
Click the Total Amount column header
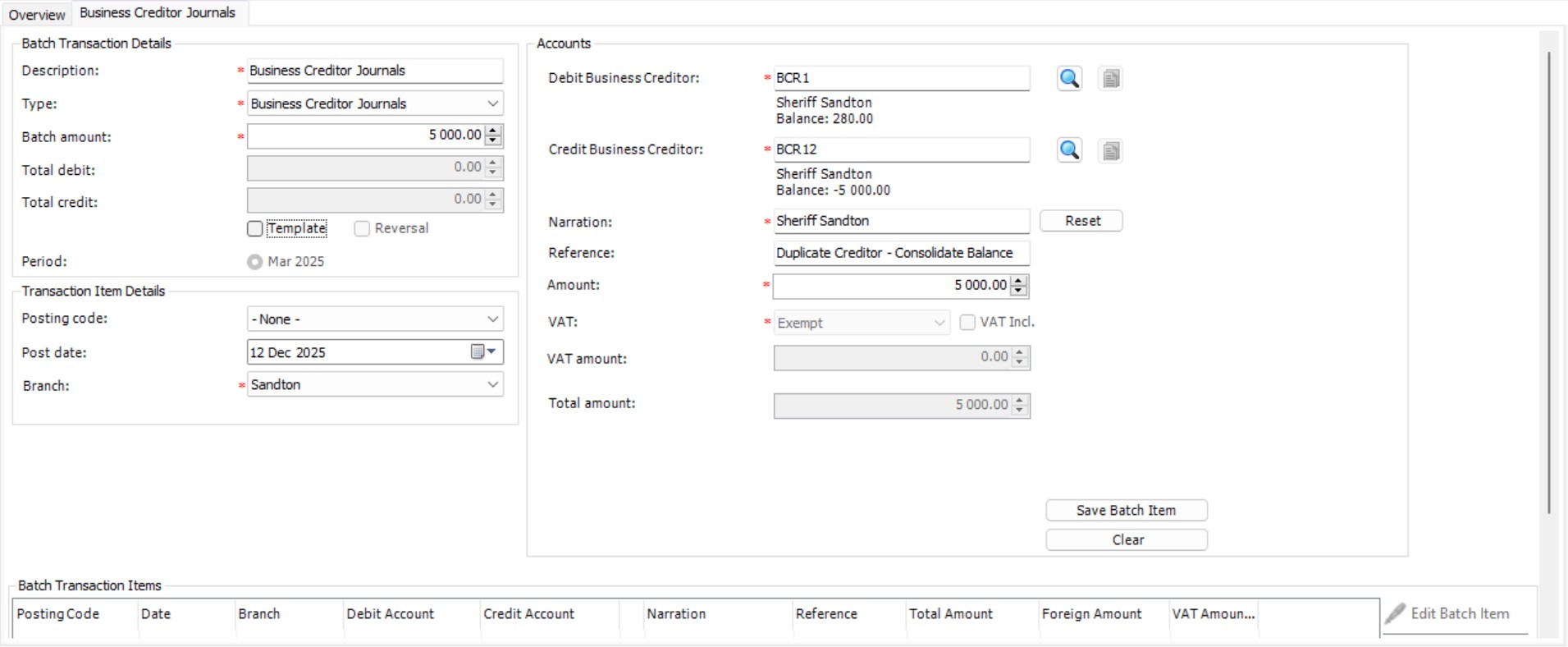[973, 614]
